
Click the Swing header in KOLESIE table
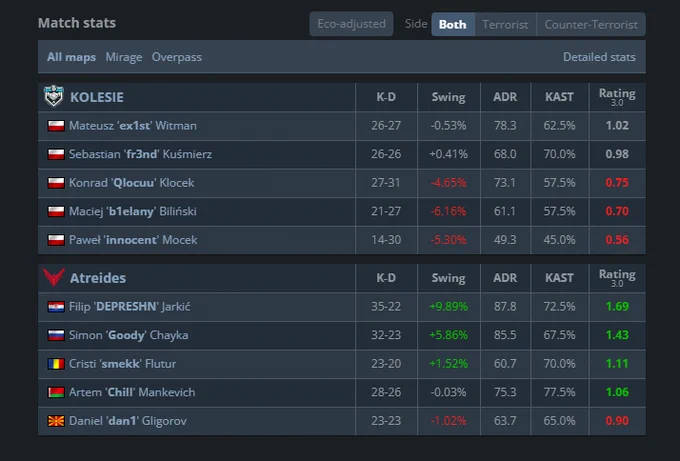(x=448, y=97)
